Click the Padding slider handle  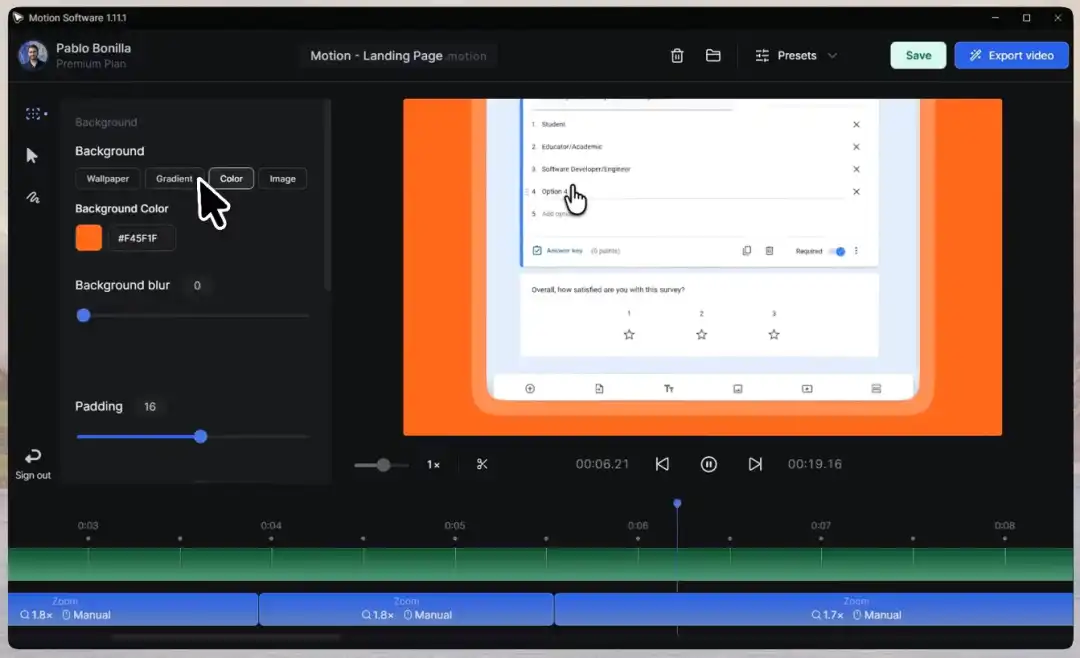(x=201, y=436)
